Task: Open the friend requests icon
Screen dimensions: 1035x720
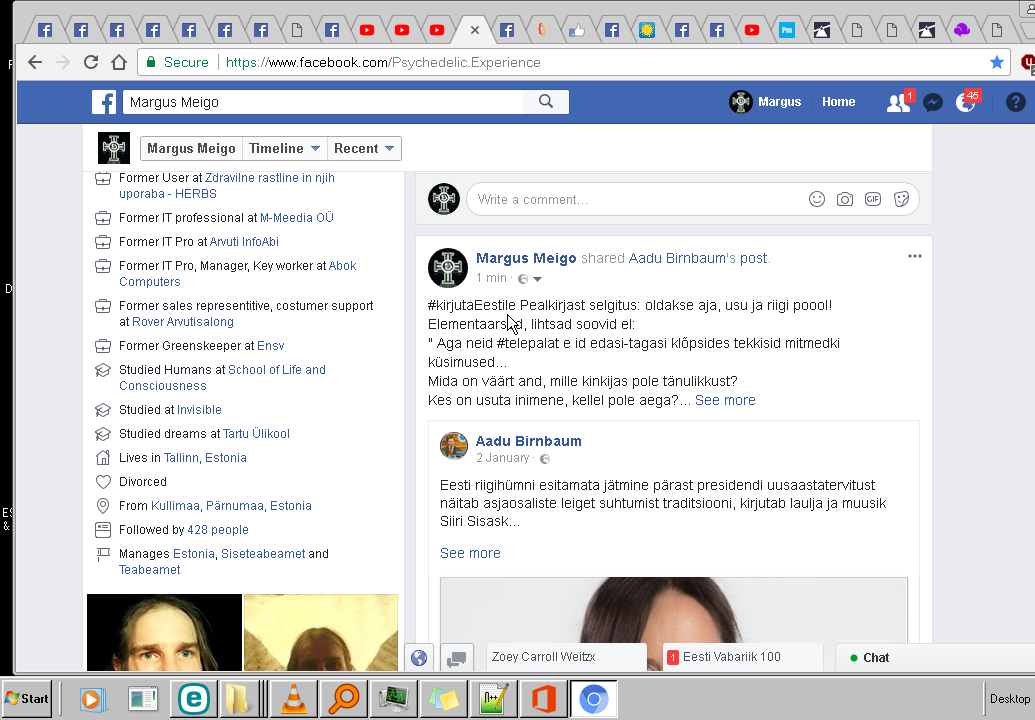Action: (898, 102)
